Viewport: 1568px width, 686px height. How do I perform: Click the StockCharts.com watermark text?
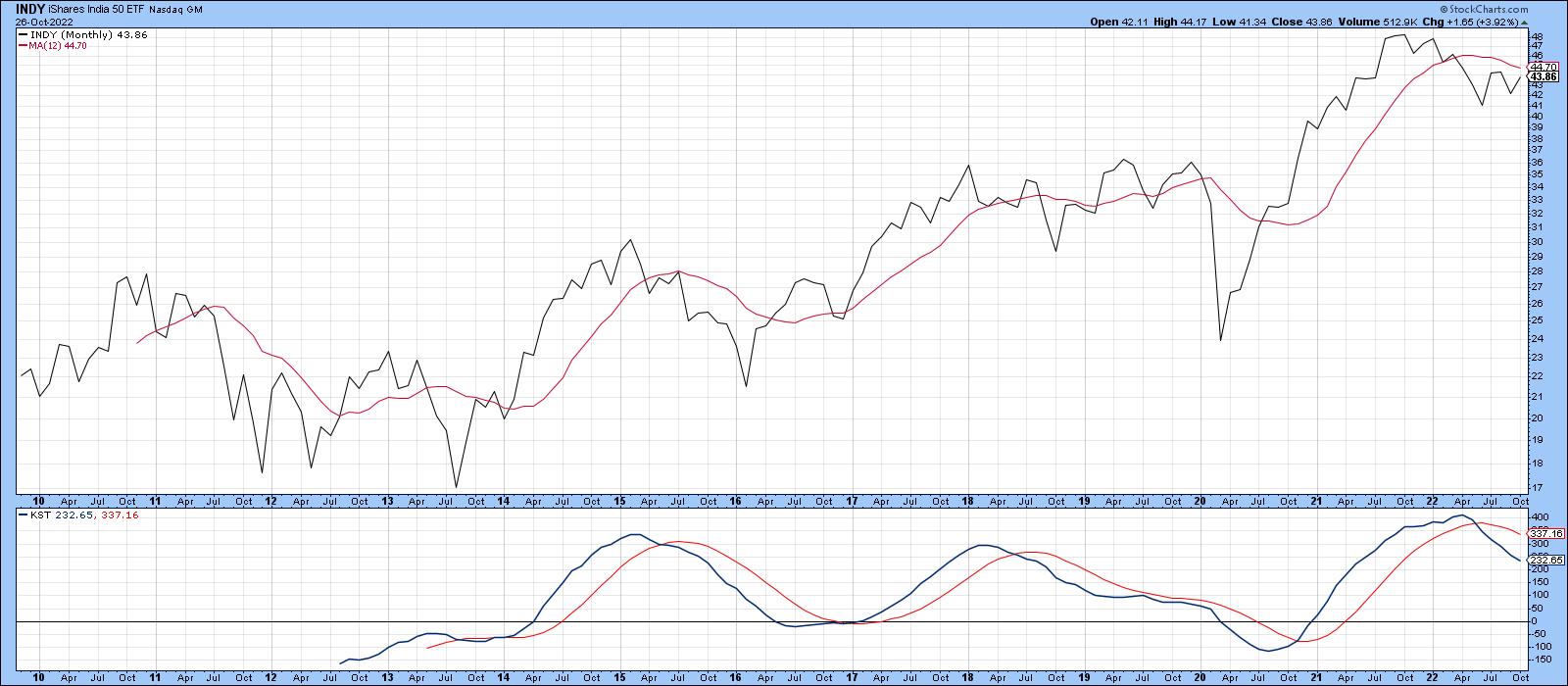point(1488,8)
